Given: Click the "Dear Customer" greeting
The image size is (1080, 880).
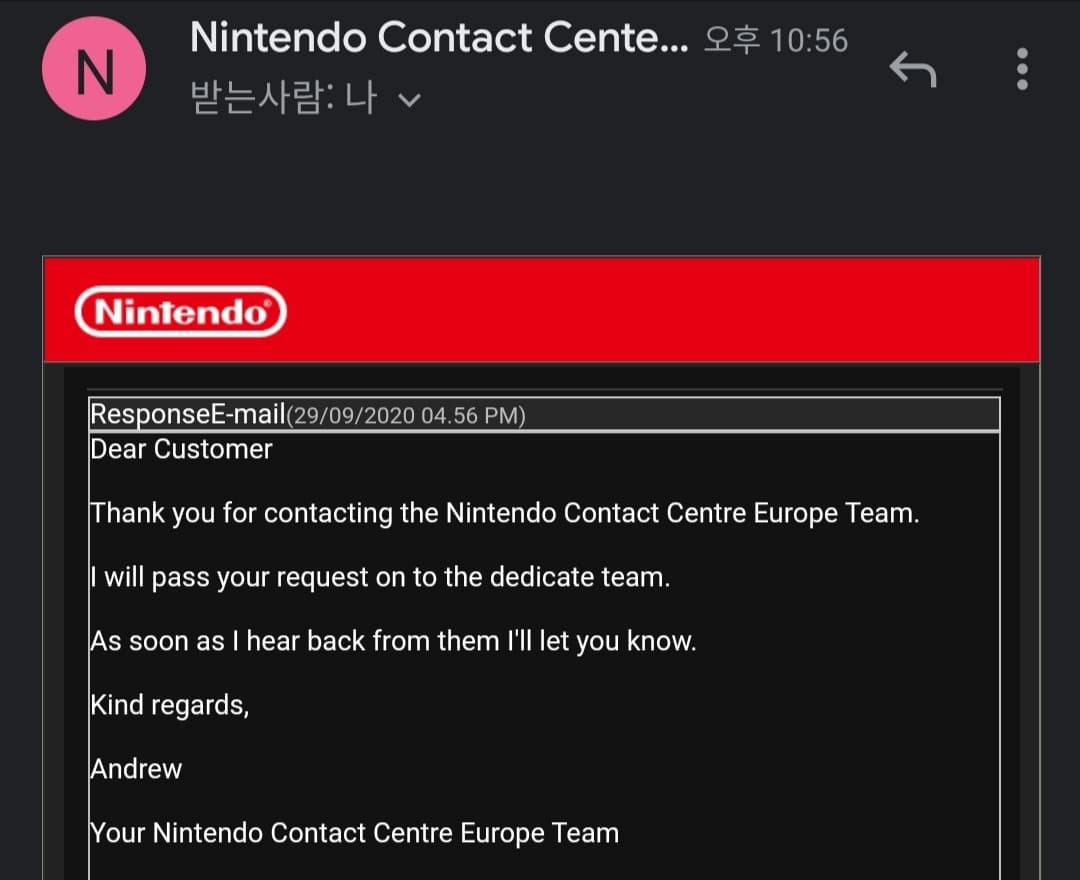Looking at the screenshot, I should [x=181, y=449].
